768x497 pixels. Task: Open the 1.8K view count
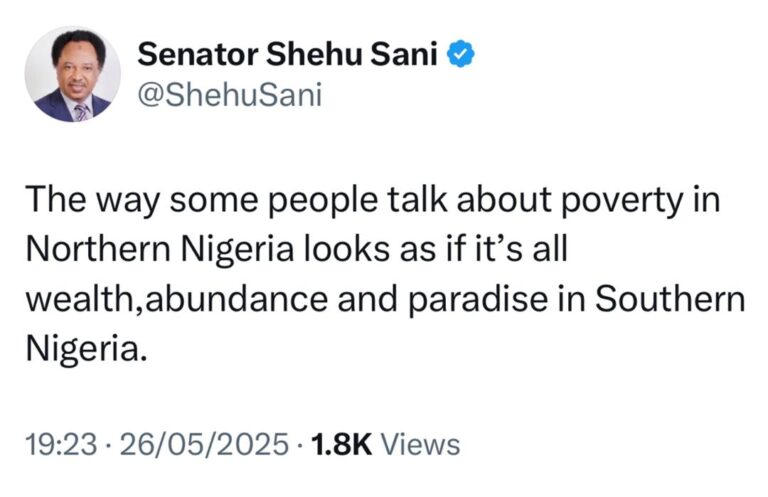341,444
